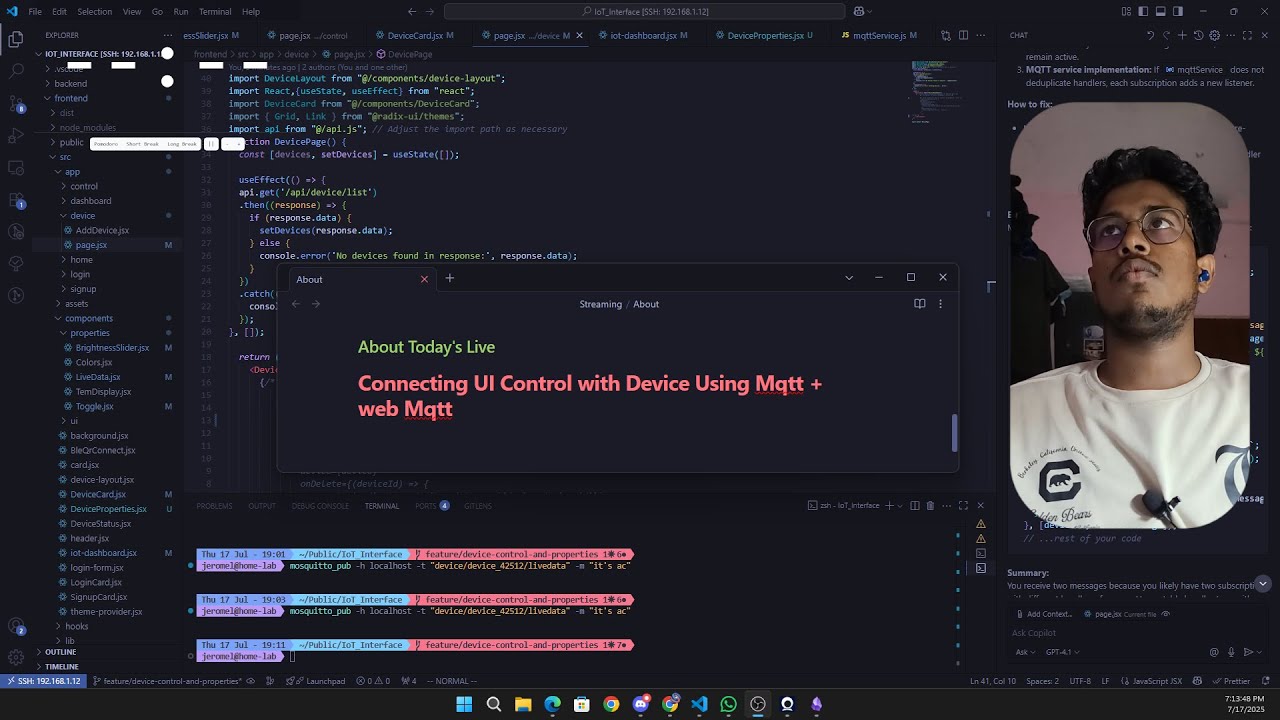Open the Terminal menu
Viewport: 1280px width, 720px height.
215,12
